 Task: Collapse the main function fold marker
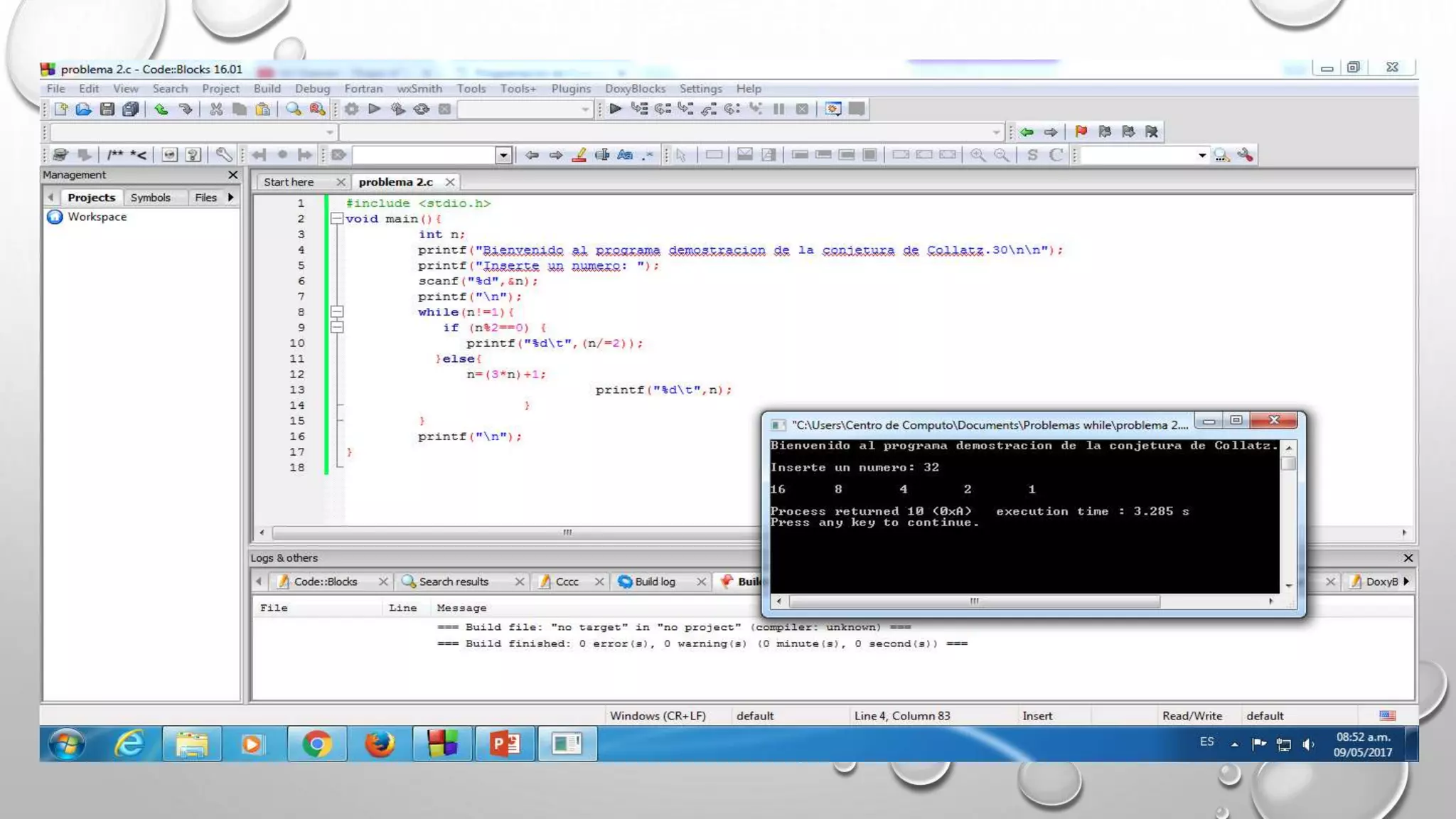[337, 219]
